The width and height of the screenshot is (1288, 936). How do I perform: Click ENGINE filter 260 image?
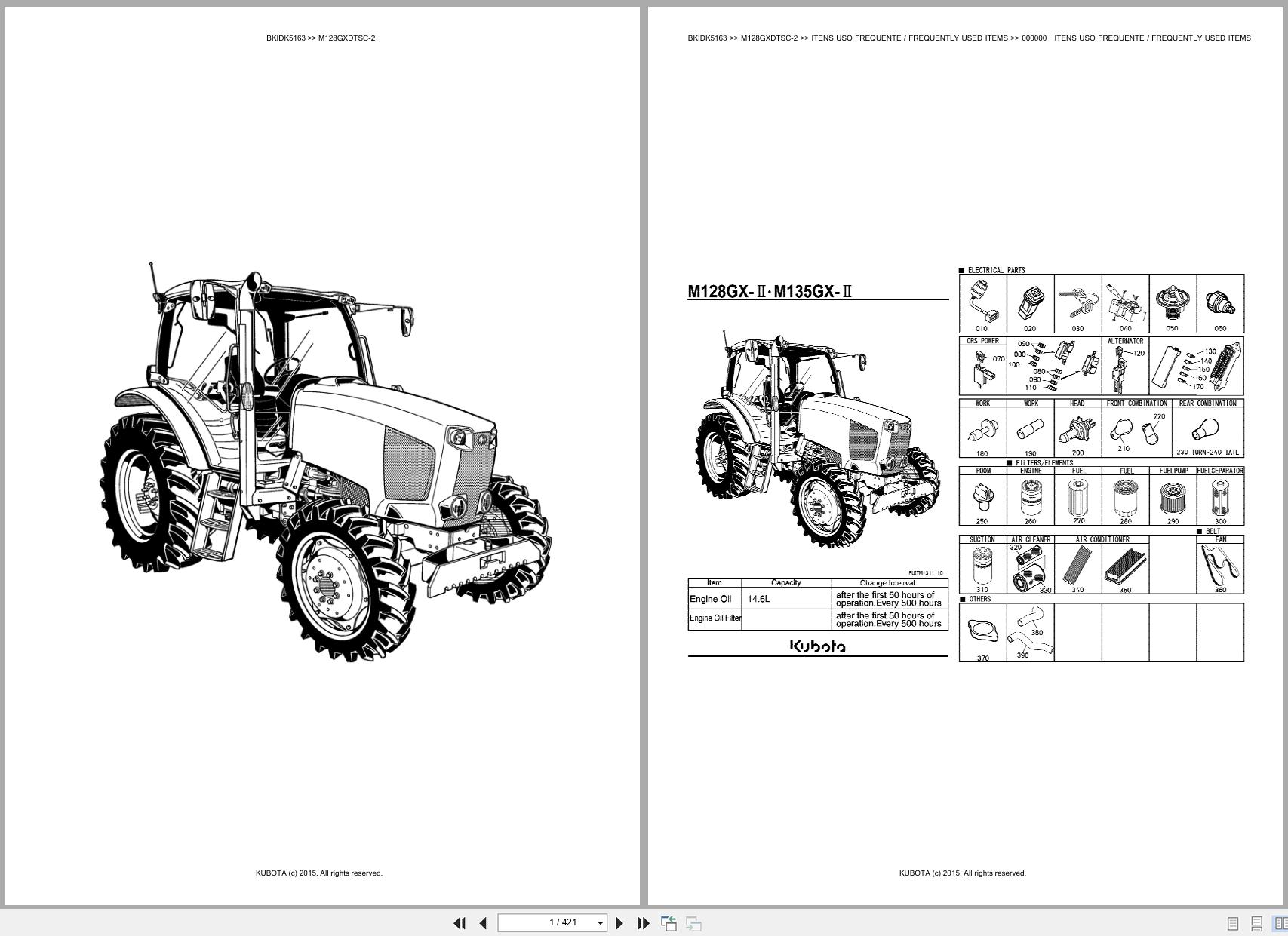1030,496
